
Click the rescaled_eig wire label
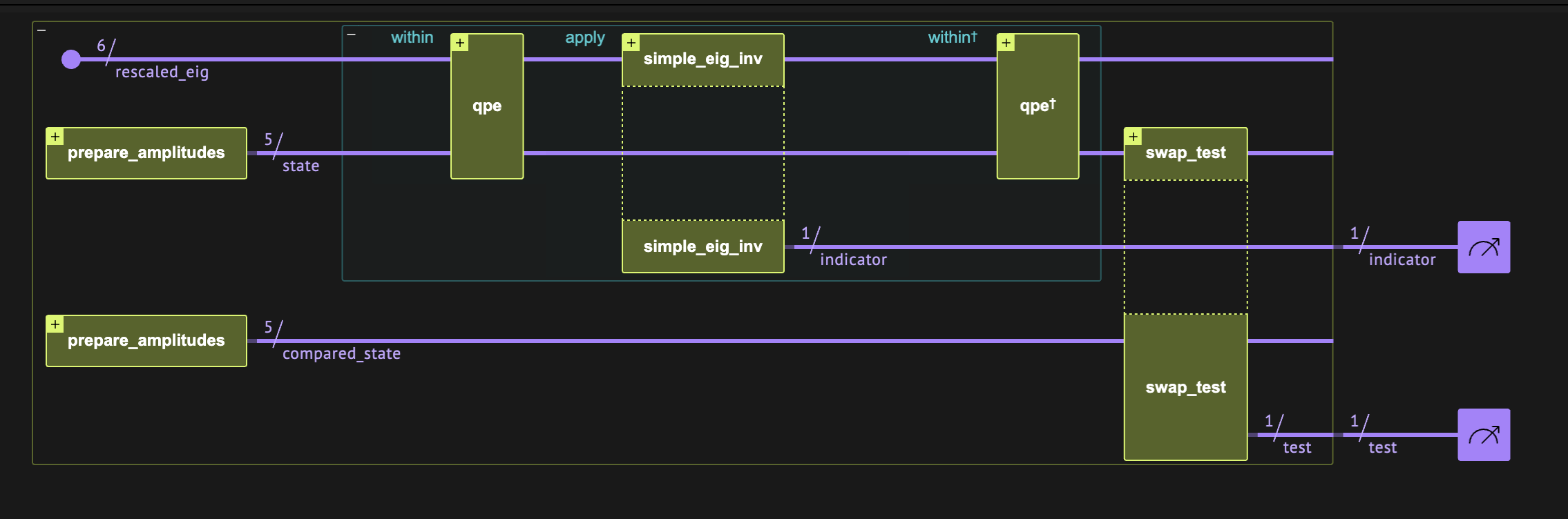pos(162,72)
